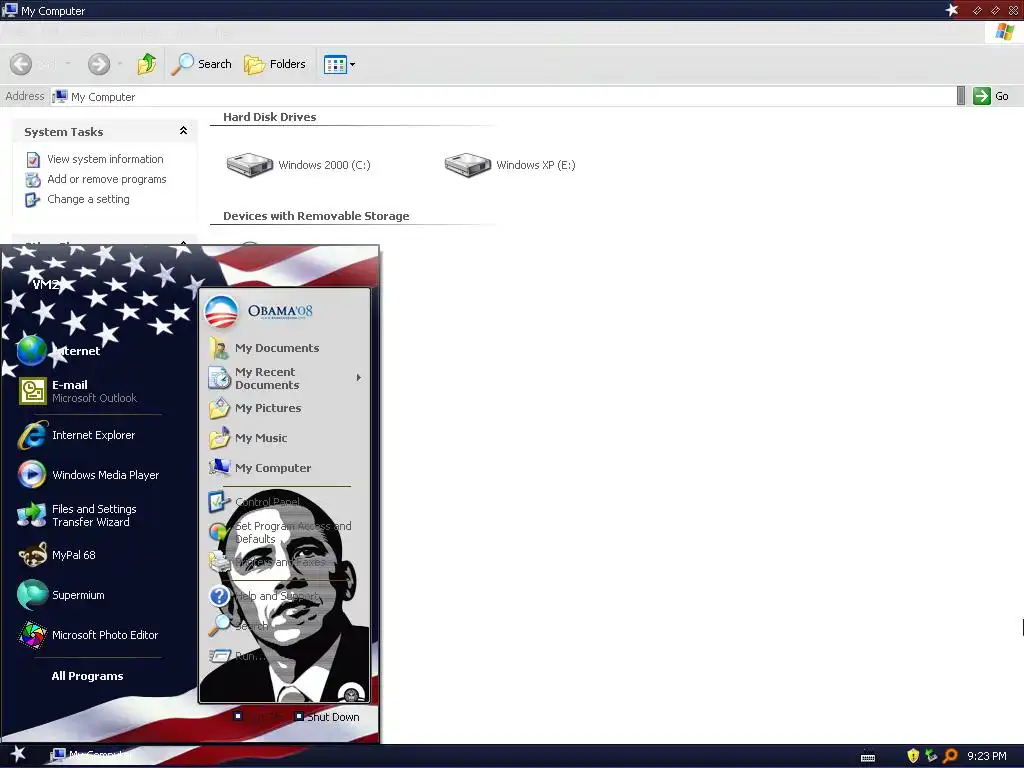The width and height of the screenshot is (1024, 768).
Task: Open Microsoft Photo Editor
Action: [x=88, y=635]
